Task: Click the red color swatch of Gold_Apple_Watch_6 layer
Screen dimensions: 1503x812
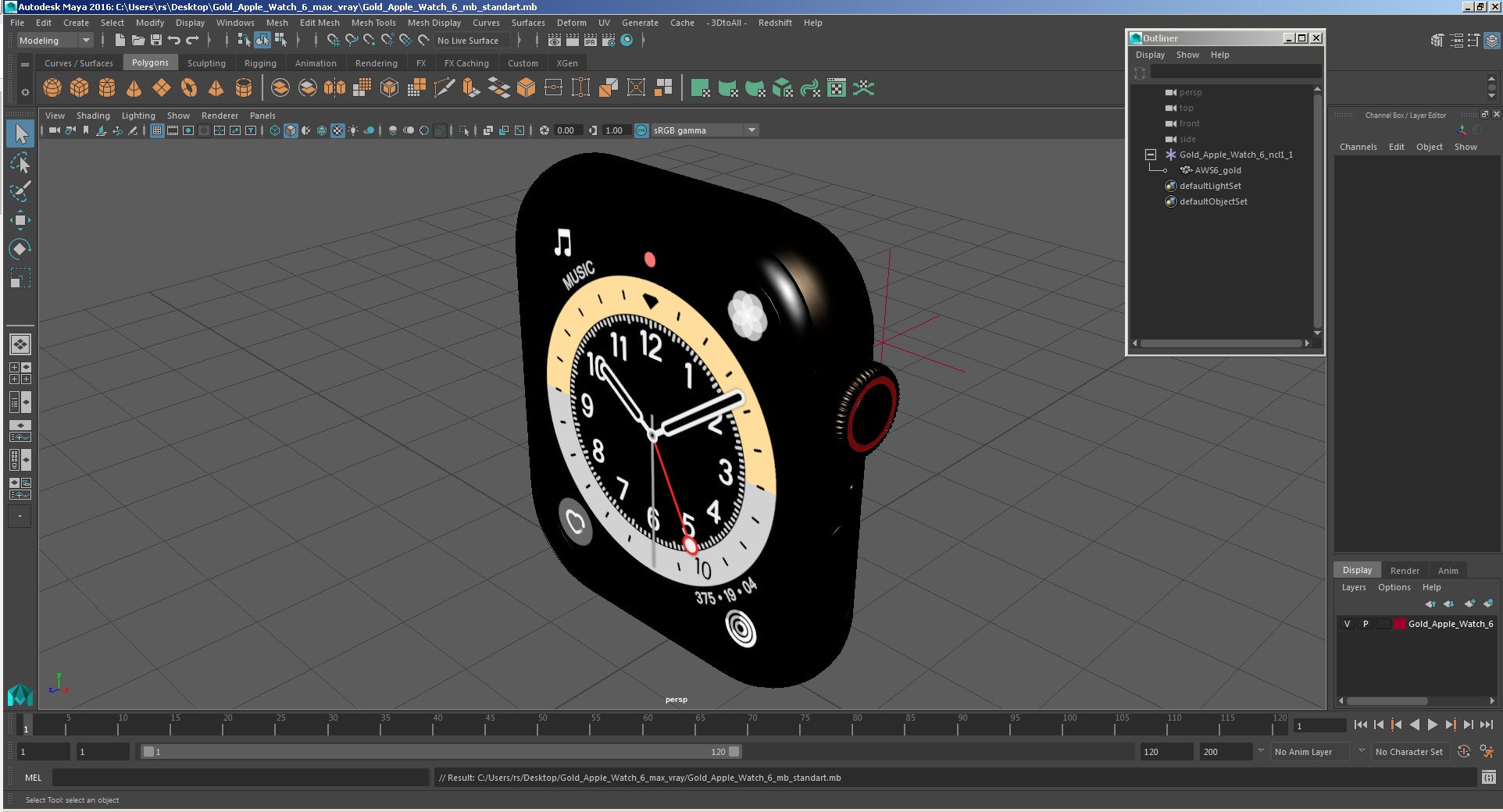Action: [x=1400, y=624]
